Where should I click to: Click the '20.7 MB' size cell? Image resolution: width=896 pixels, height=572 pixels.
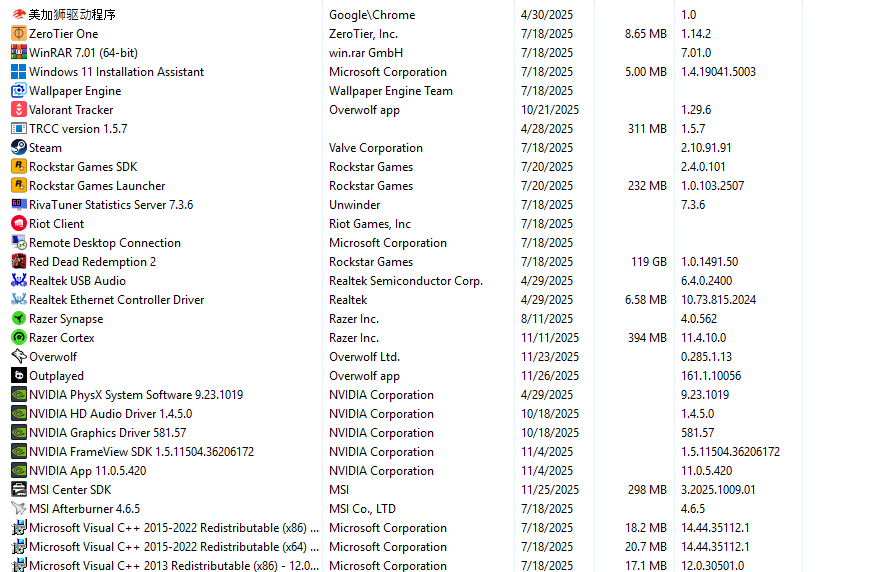(646, 546)
